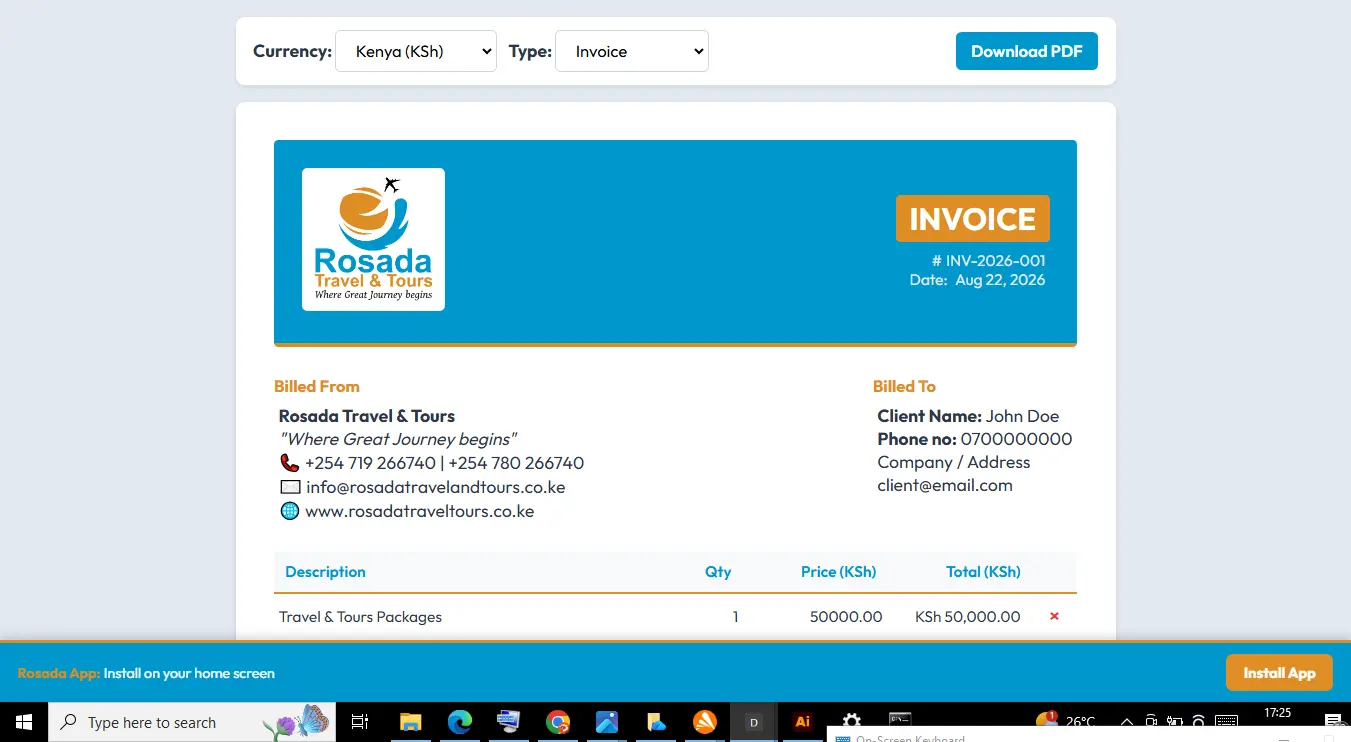Screen dimensions: 1351x742
Task: Open the Photos app from the taskbar
Action: pos(606,722)
